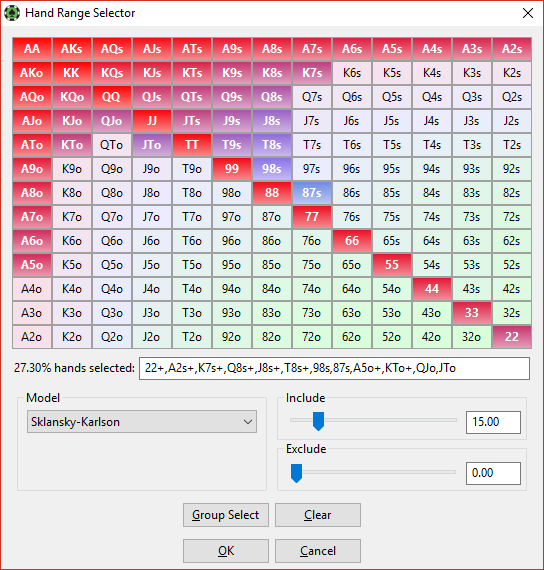Select the 64o hand cell
Viewport: 544px width, 570px height.
coord(352,289)
